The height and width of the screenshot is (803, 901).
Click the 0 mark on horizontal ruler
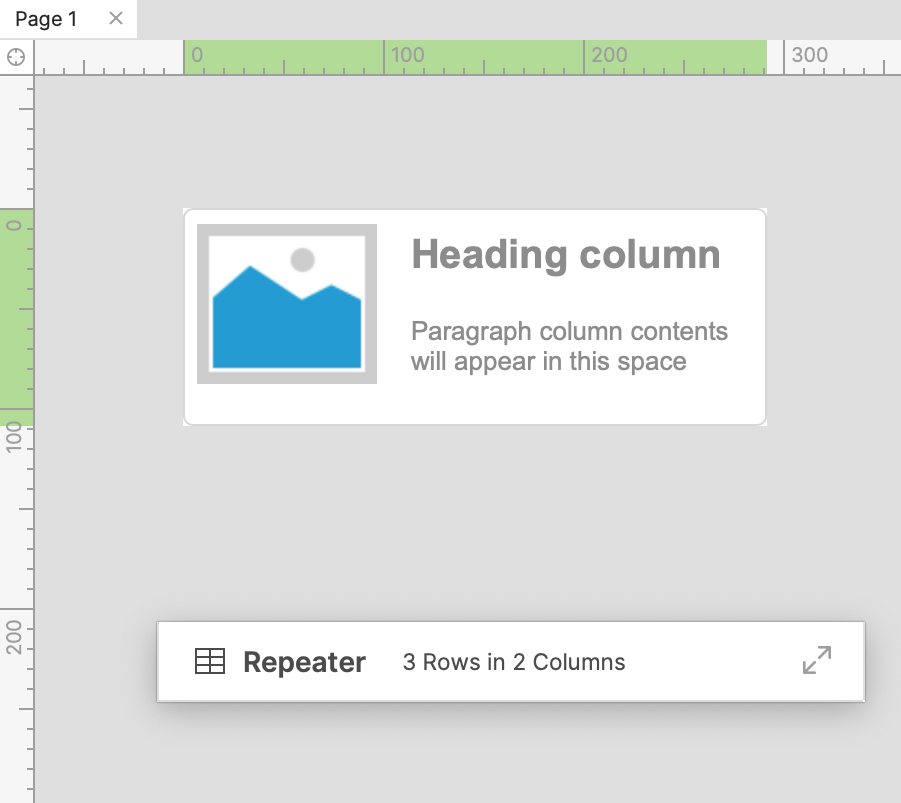pos(196,55)
